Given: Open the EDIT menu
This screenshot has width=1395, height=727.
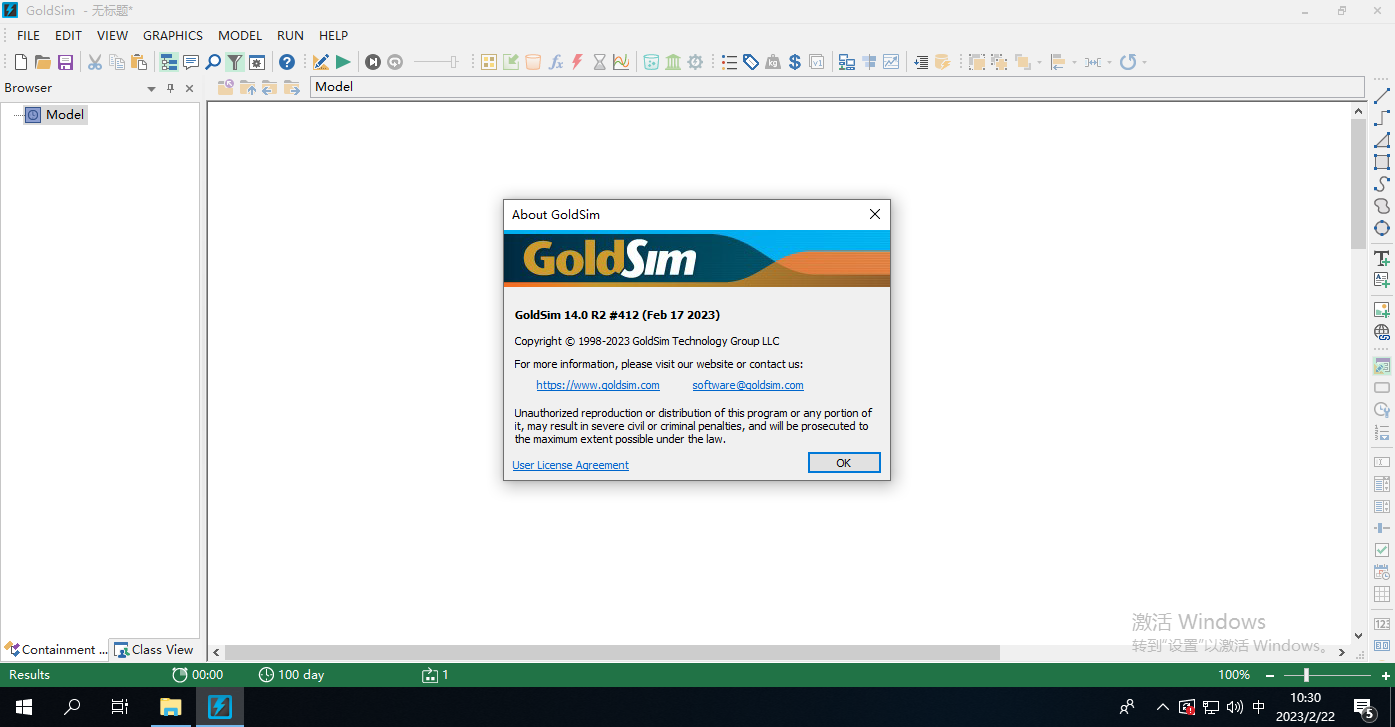Looking at the screenshot, I should [68, 35].
